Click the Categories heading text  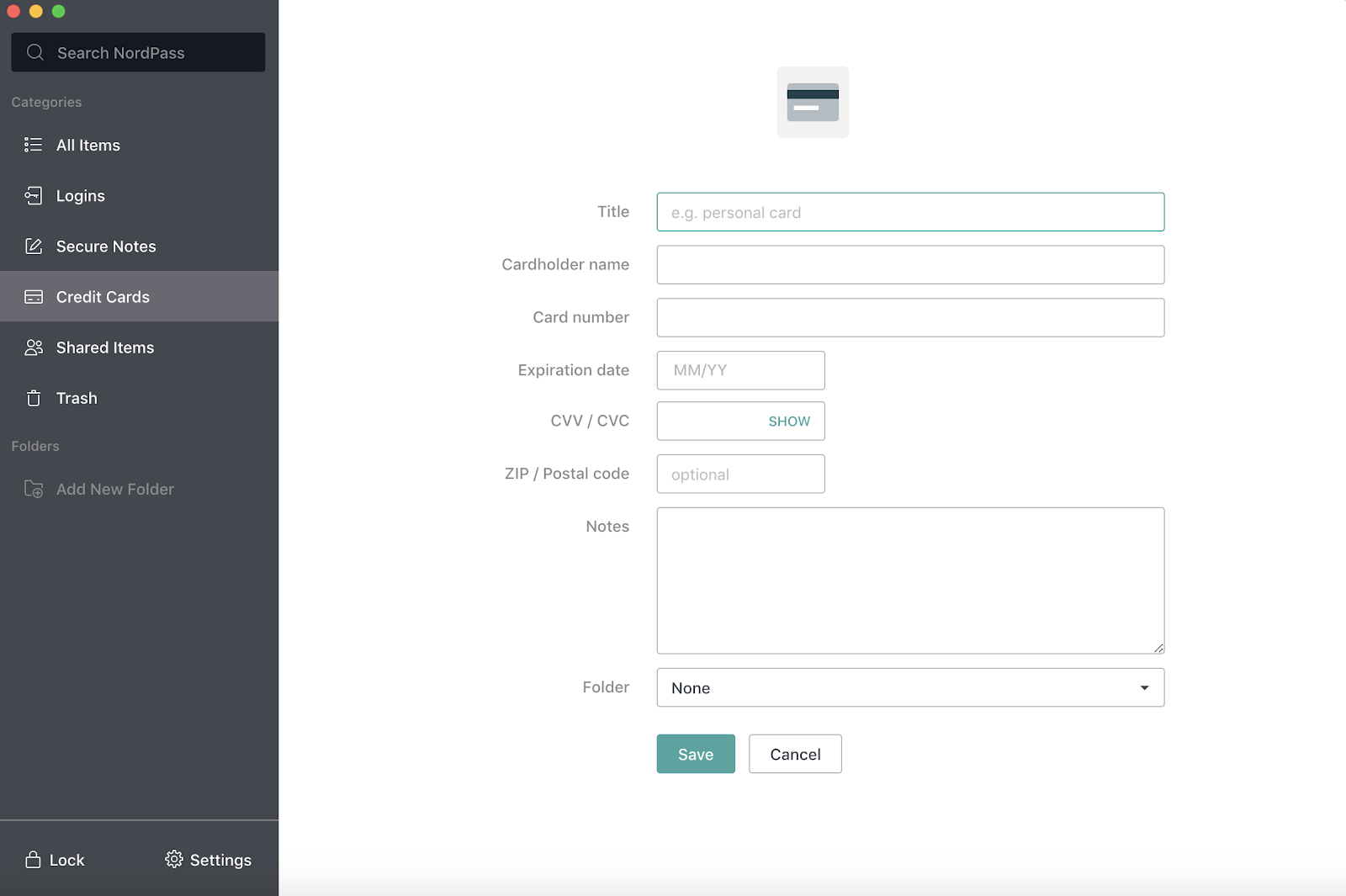coord(46,102)
